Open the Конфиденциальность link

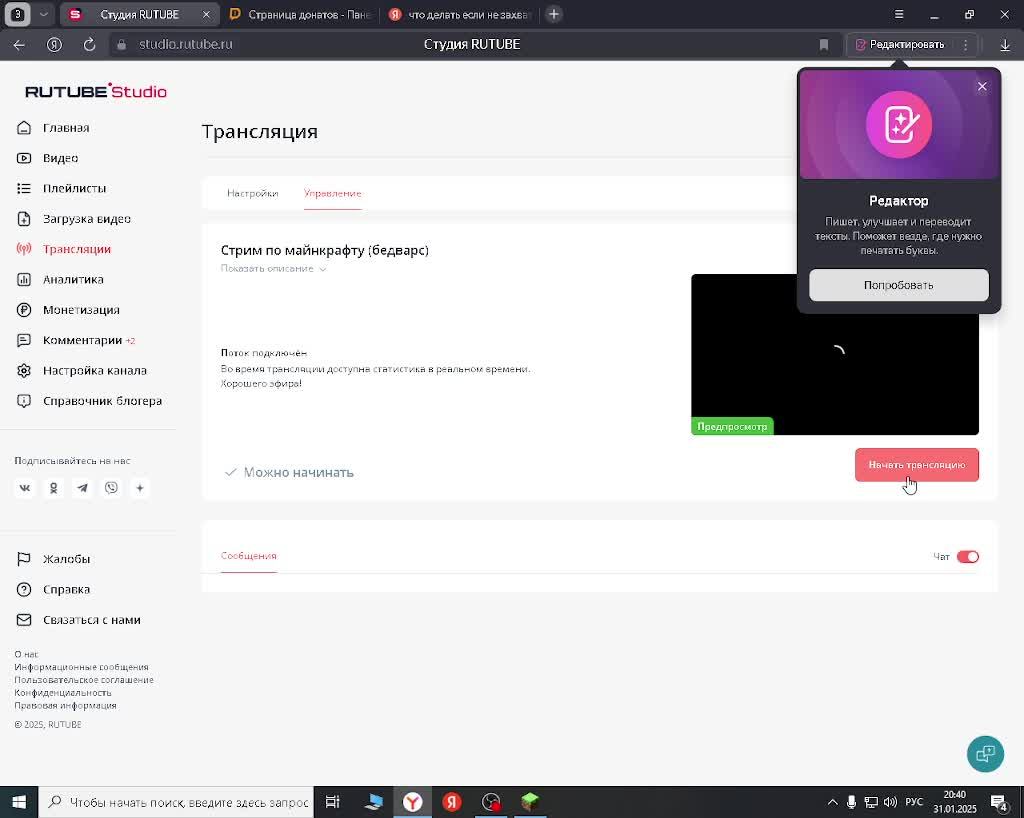pyautogui.click(x=63, y=693)
